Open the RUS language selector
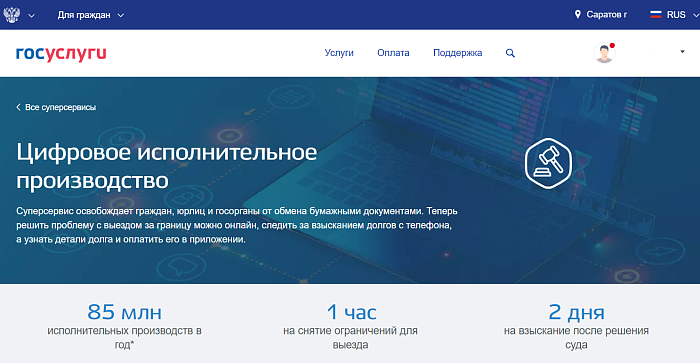Image resolution: width=700 pixels, height=363 pixels. point(675,15)
